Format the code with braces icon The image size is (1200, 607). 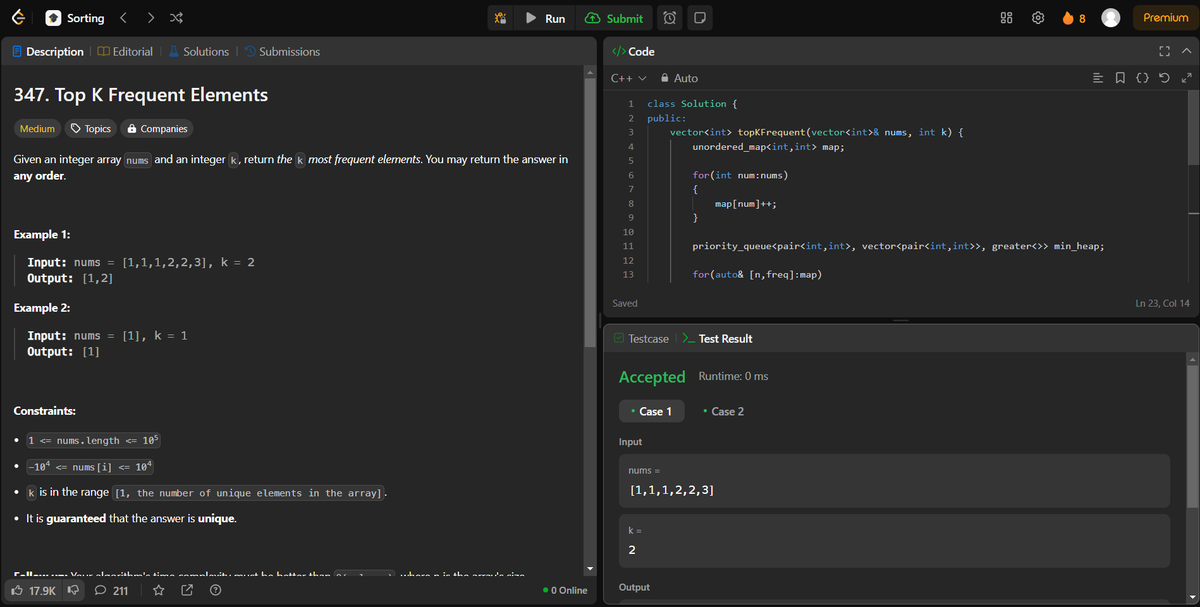point(1141,77)
